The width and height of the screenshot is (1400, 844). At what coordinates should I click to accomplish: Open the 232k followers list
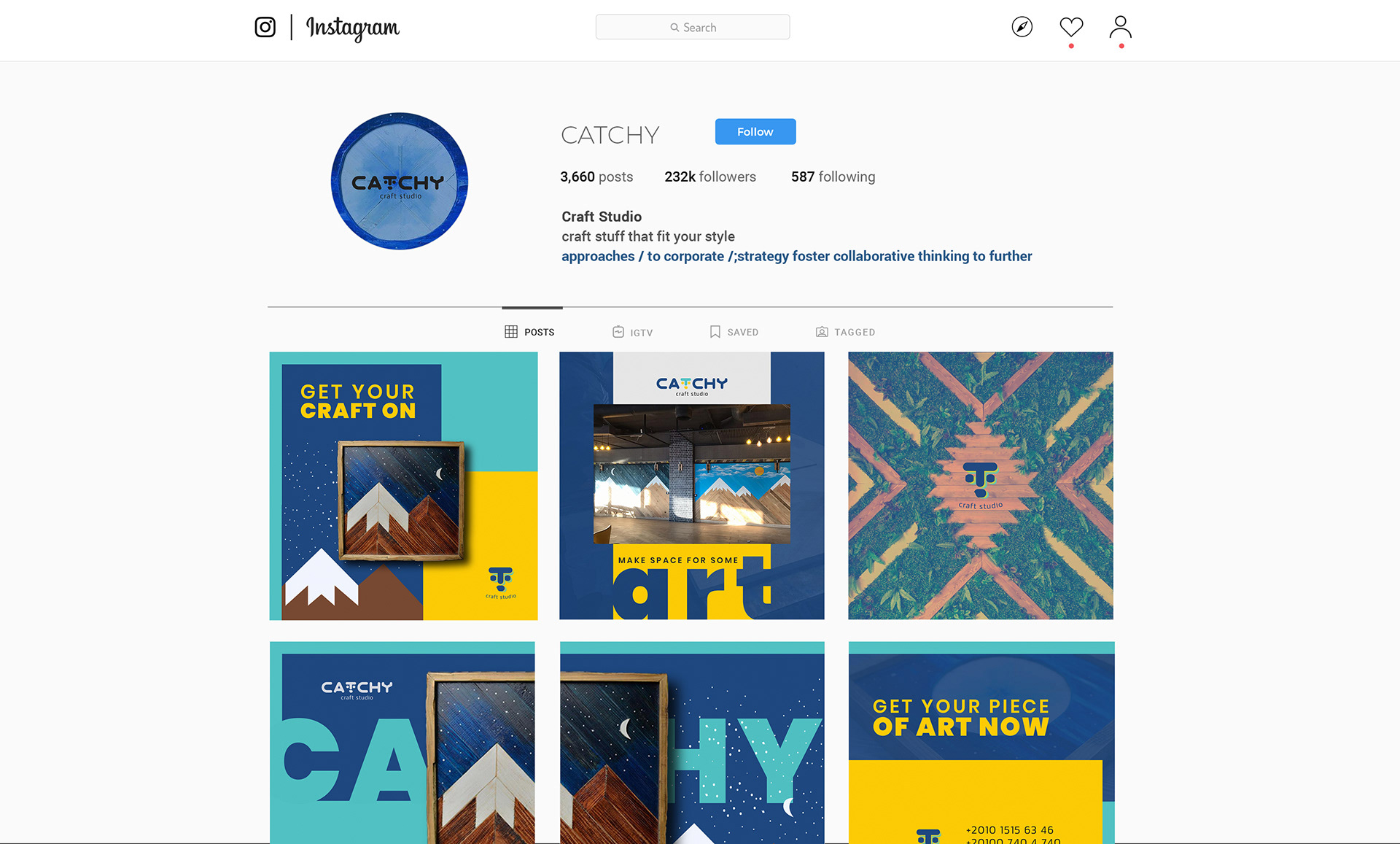click(x=710, y=177)
